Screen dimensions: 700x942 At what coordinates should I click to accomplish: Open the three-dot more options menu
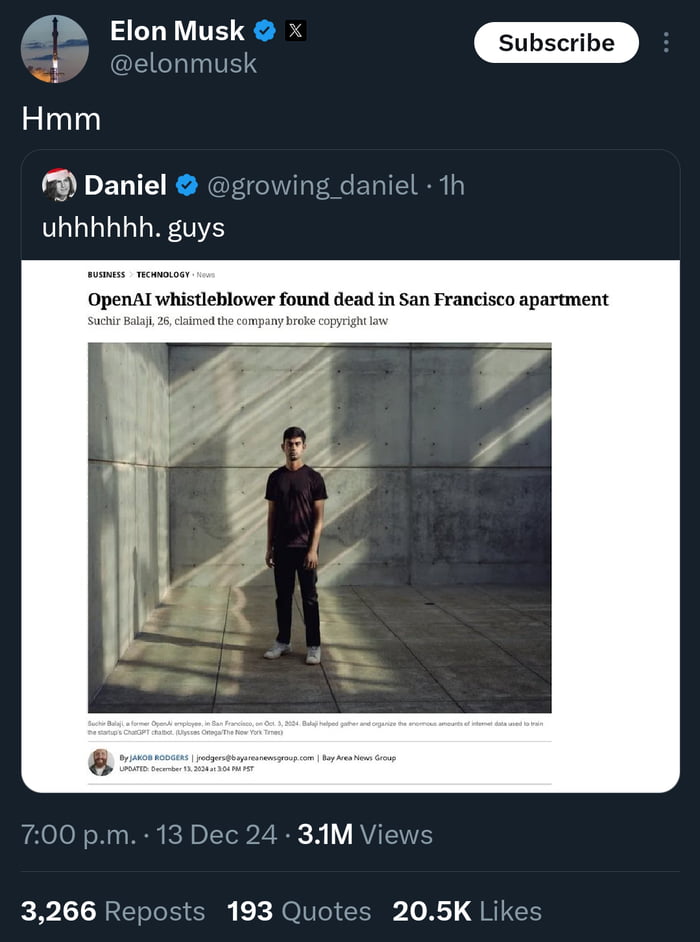pyautogui.click(x=666, y=43)
